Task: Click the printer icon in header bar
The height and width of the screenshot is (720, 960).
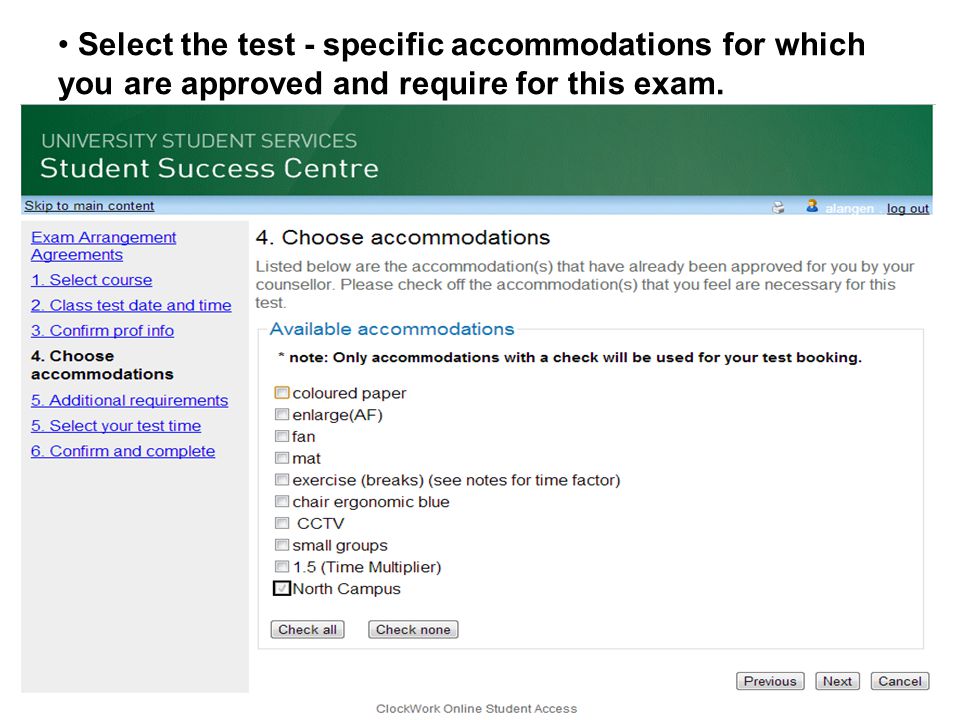Action: coord(778,208)
